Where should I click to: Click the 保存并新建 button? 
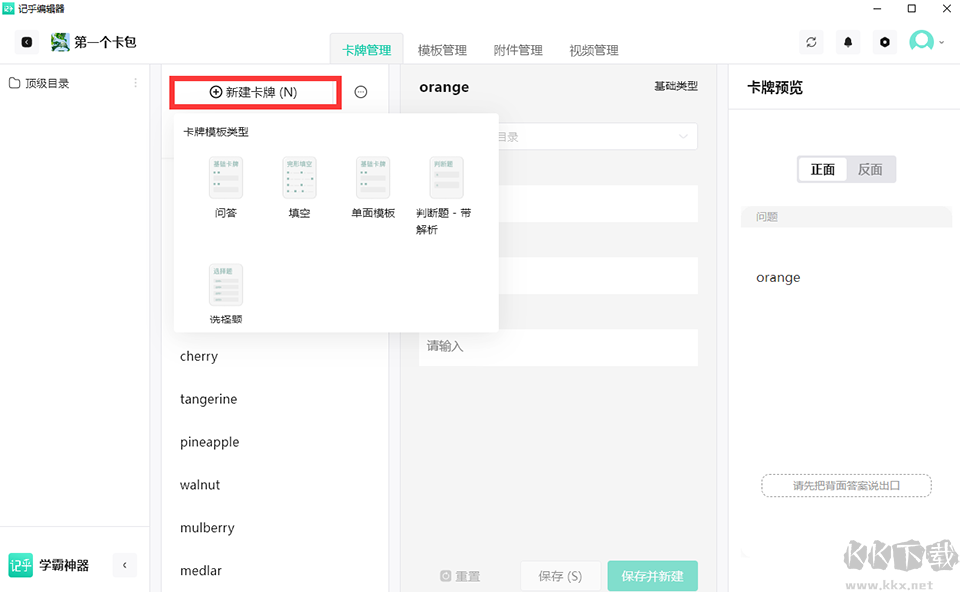pyautogui.click(x=652, y=576)
